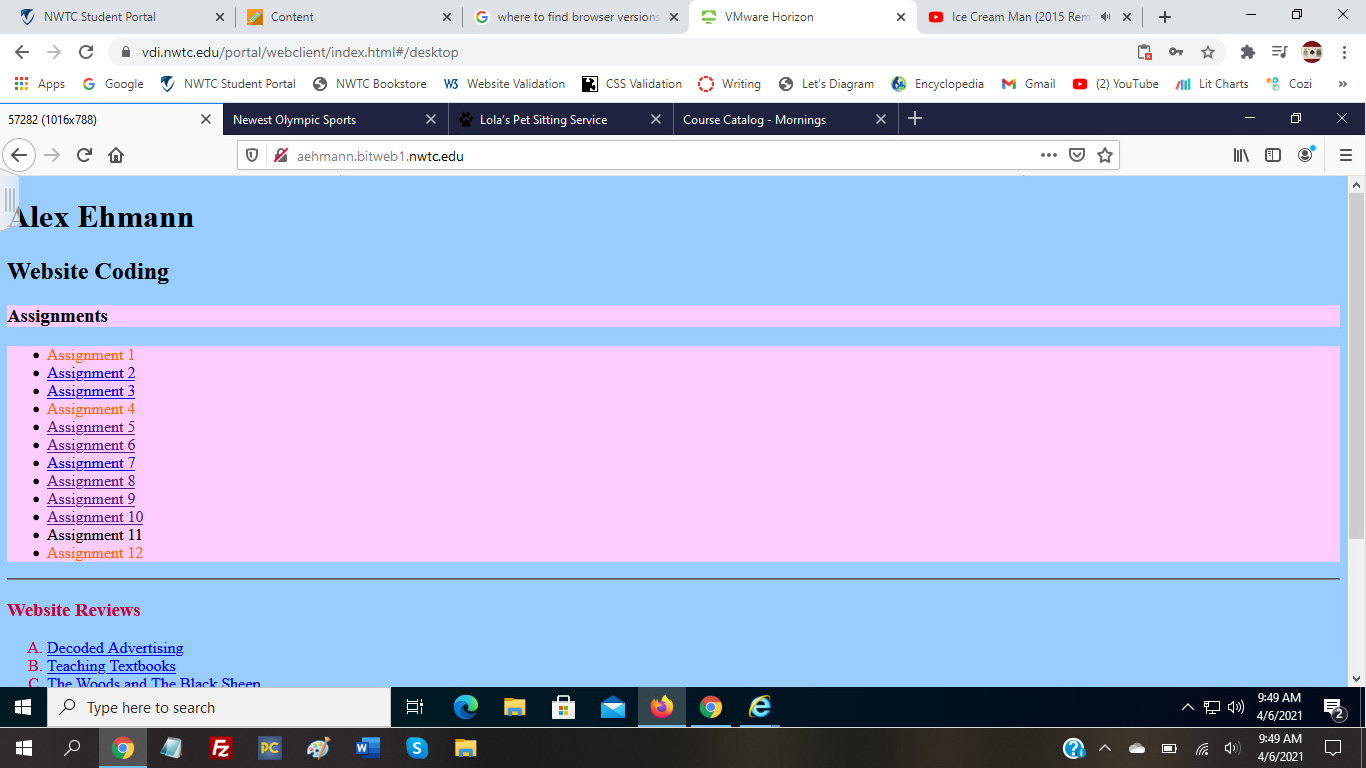Navigate back using Firefox's back arrow
This screenshot has height=768, width=1366.
pos(20,155)
